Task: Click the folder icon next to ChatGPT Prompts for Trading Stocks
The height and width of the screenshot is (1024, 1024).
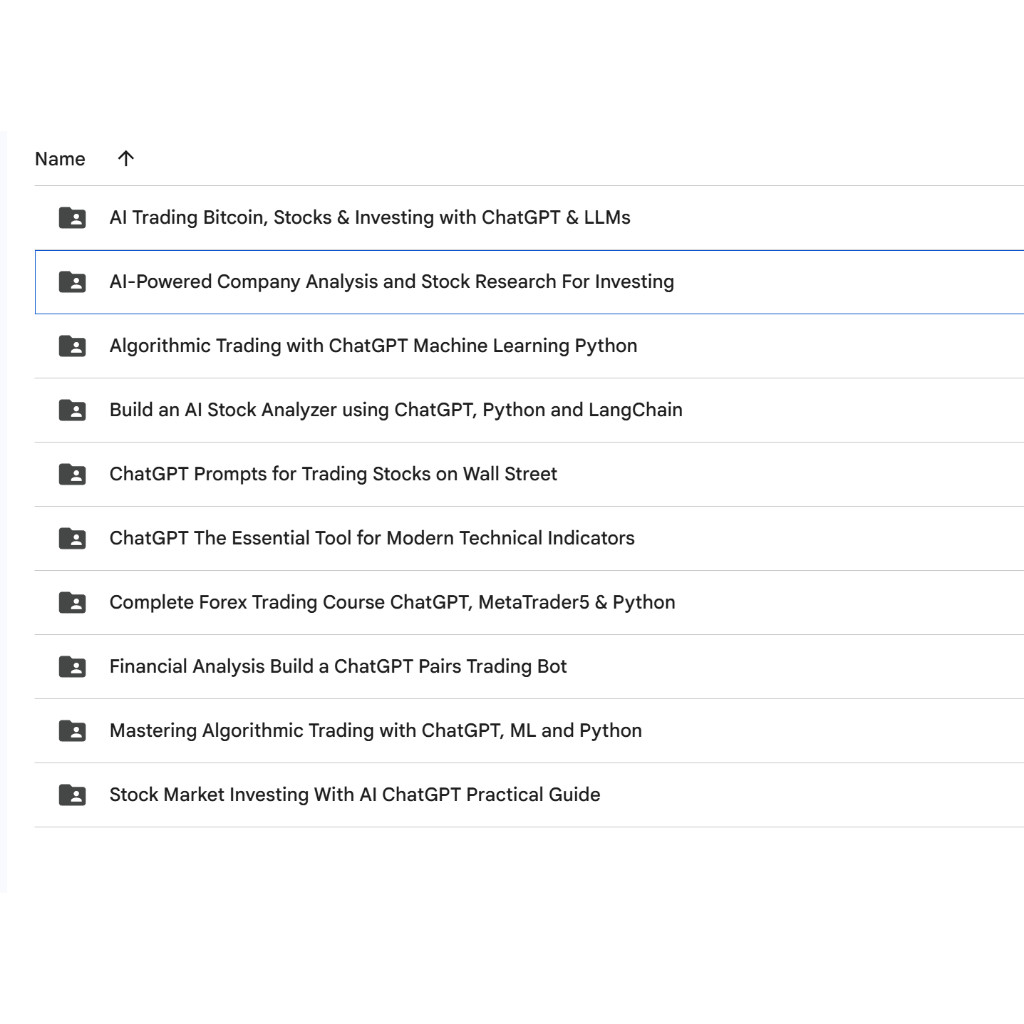Action: pyautogui.click(x=71, y=474)
